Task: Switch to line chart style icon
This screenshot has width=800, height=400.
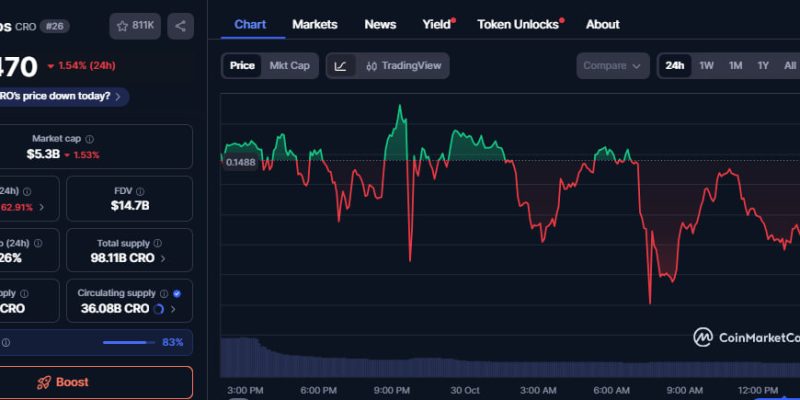Action: click(341, 66)
